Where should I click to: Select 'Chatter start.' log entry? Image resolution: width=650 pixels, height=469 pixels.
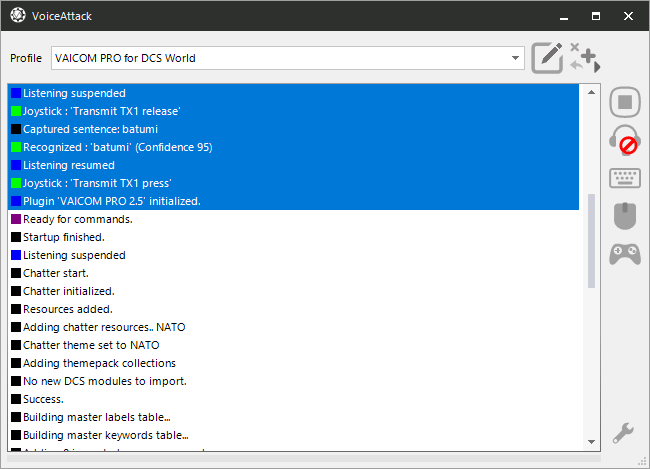(293, 273)
